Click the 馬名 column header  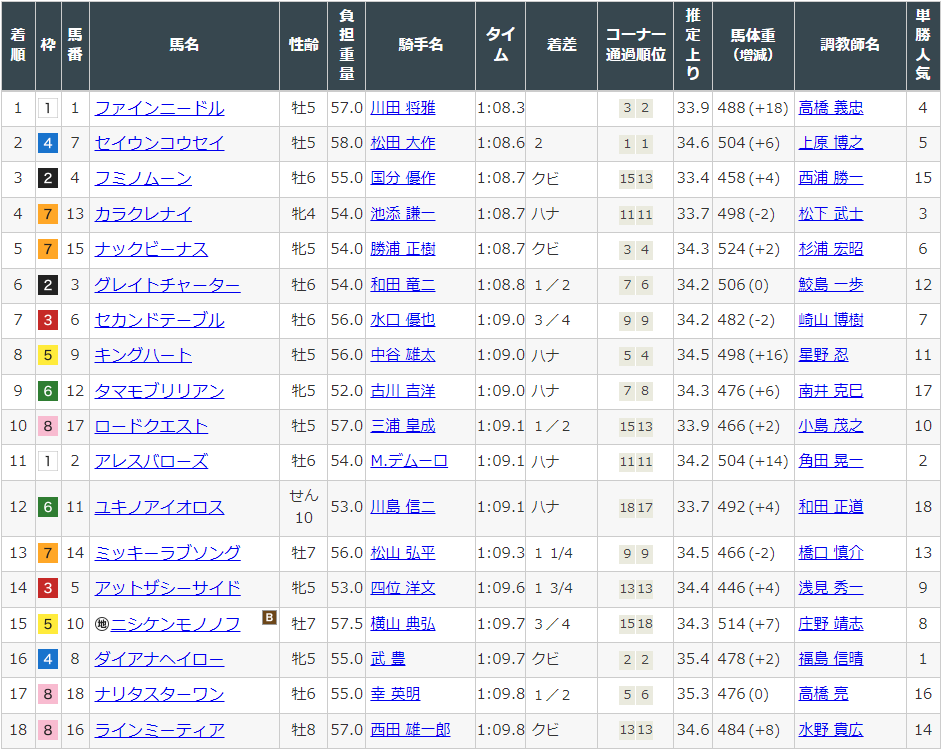(x=184, y=45)
